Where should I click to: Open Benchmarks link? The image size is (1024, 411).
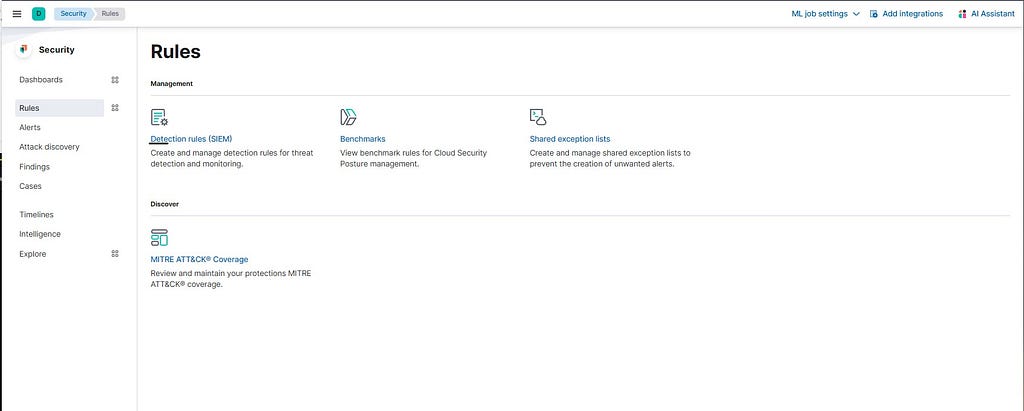point(362,139)
